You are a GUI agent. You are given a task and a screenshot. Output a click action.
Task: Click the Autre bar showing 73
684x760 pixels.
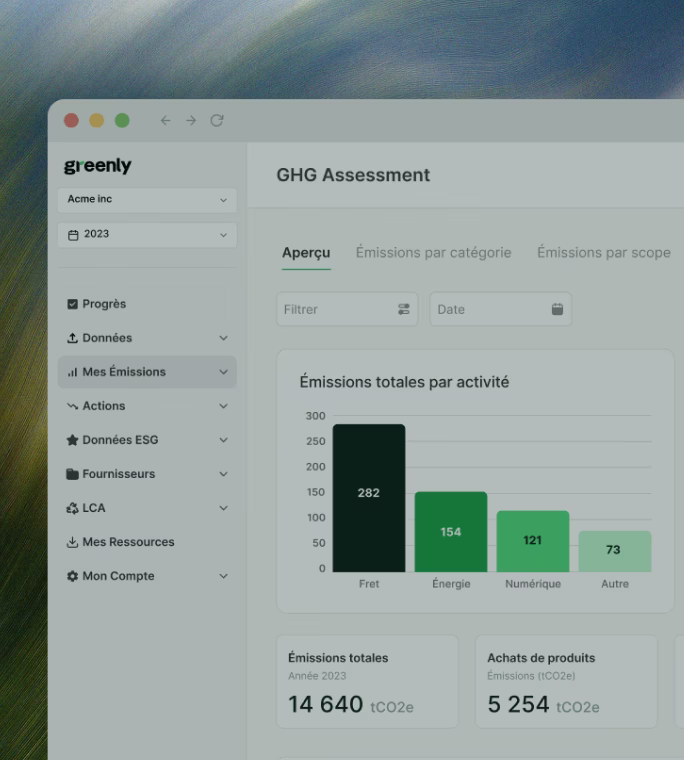[615, 551]
